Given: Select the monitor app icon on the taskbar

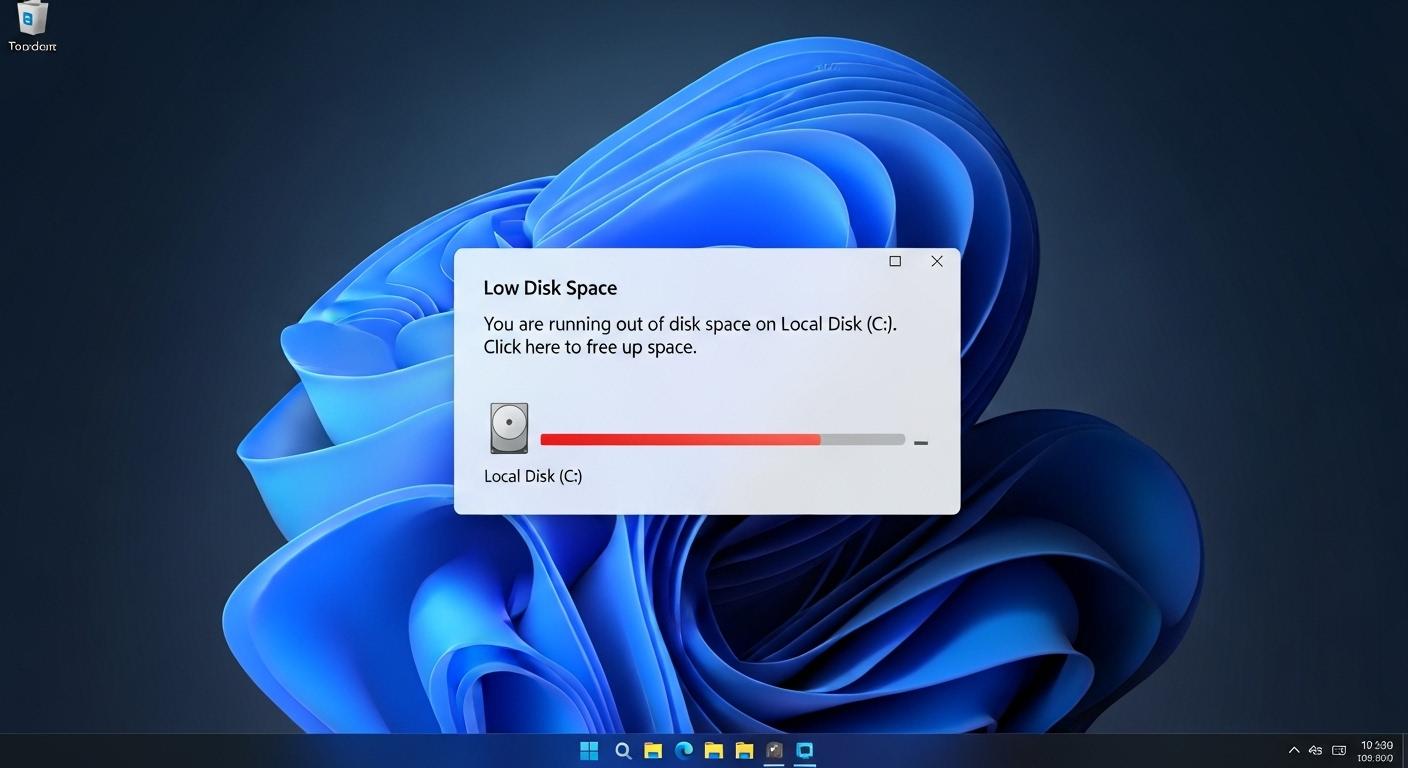Looking at the screenshot, I should point(805,750).
